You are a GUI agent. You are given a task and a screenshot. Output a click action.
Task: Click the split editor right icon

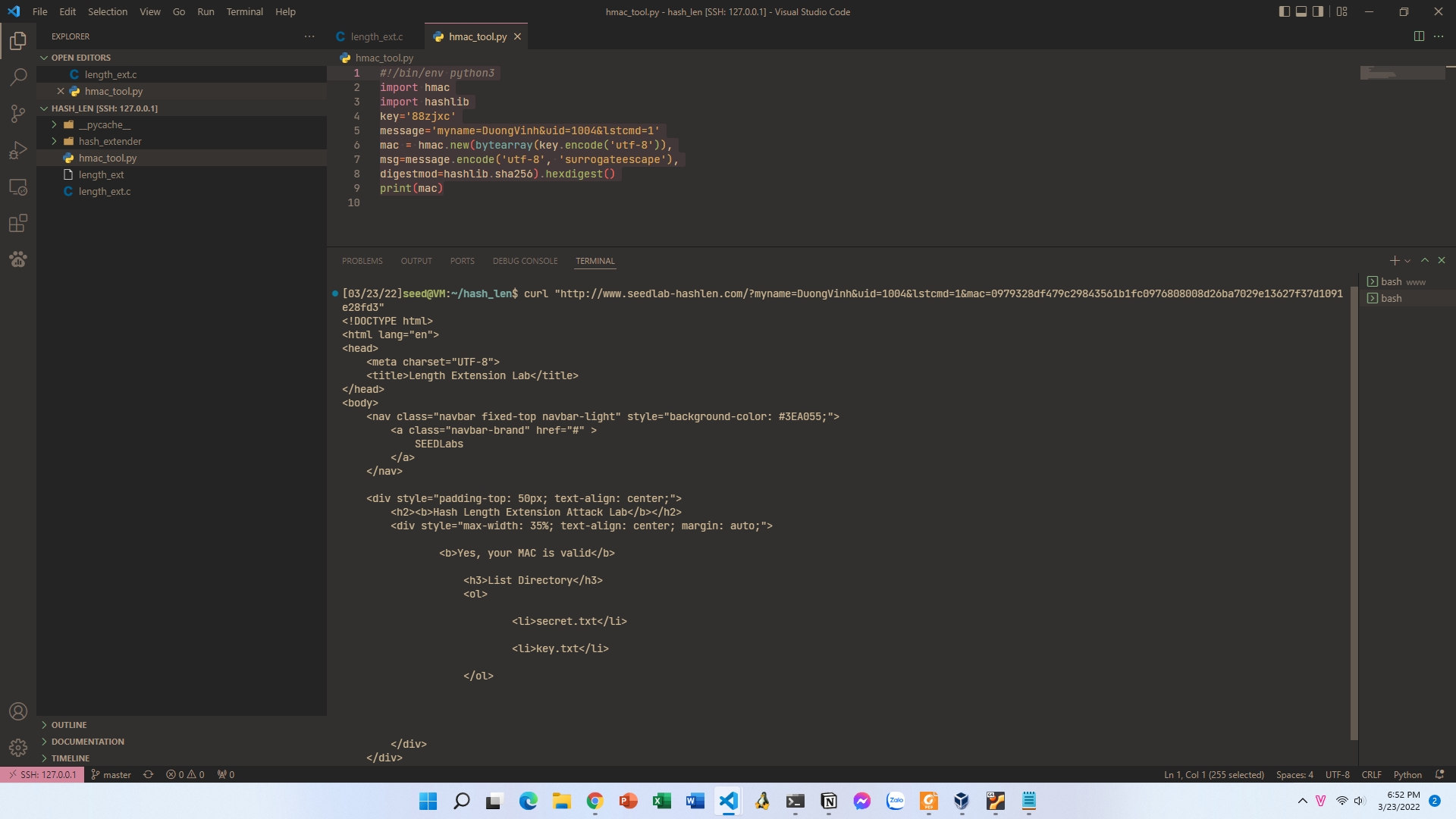pos(1419,36)
